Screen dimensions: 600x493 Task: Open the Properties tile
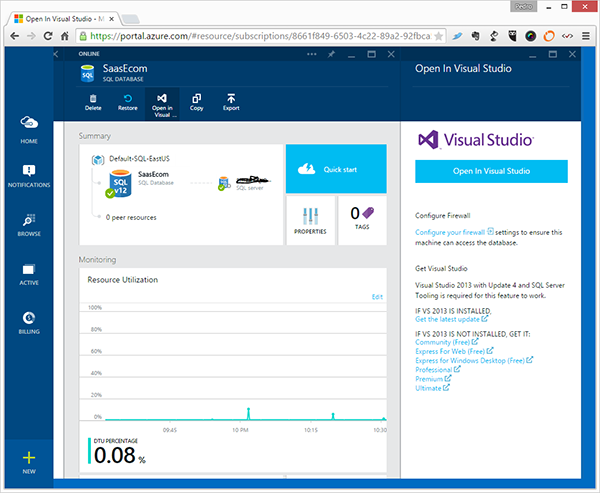pos(310,220)
